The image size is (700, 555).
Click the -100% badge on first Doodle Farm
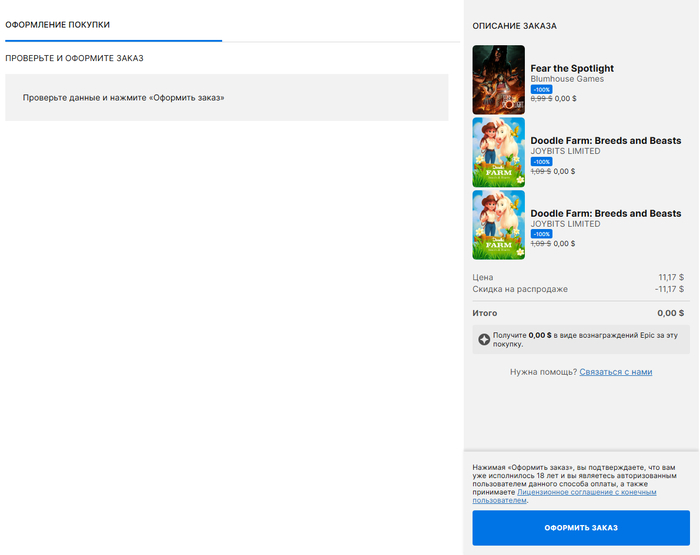pyautogui.click(x=541, y=162)
